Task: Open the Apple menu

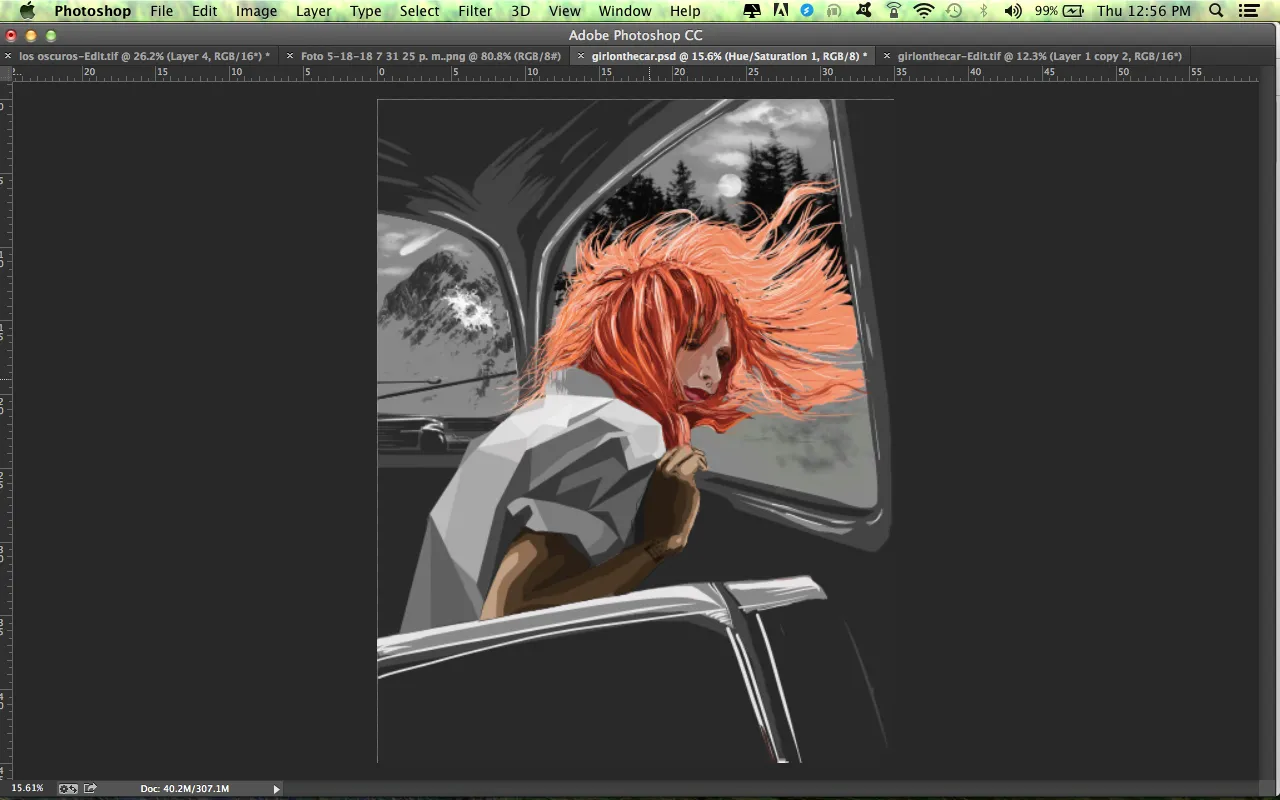Action: (27, 11)
